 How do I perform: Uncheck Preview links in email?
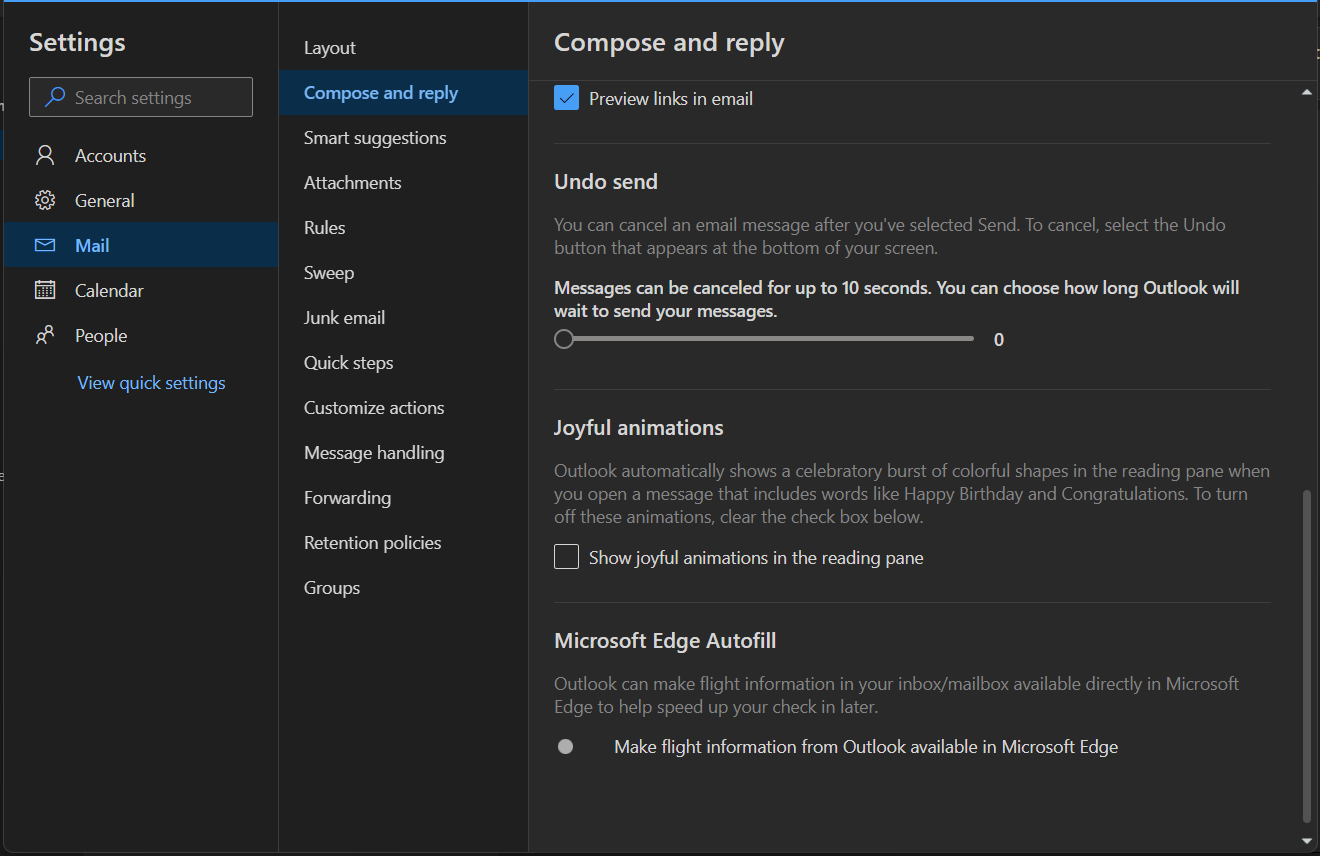567,98
